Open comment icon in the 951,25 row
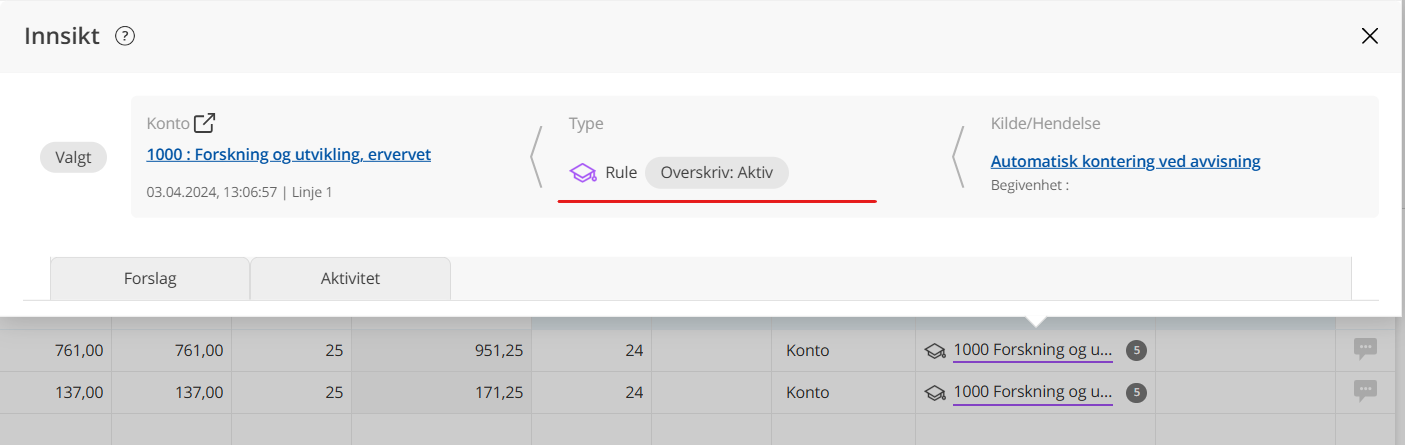This screenshot has height=445, width=1405. [1365, 349]
